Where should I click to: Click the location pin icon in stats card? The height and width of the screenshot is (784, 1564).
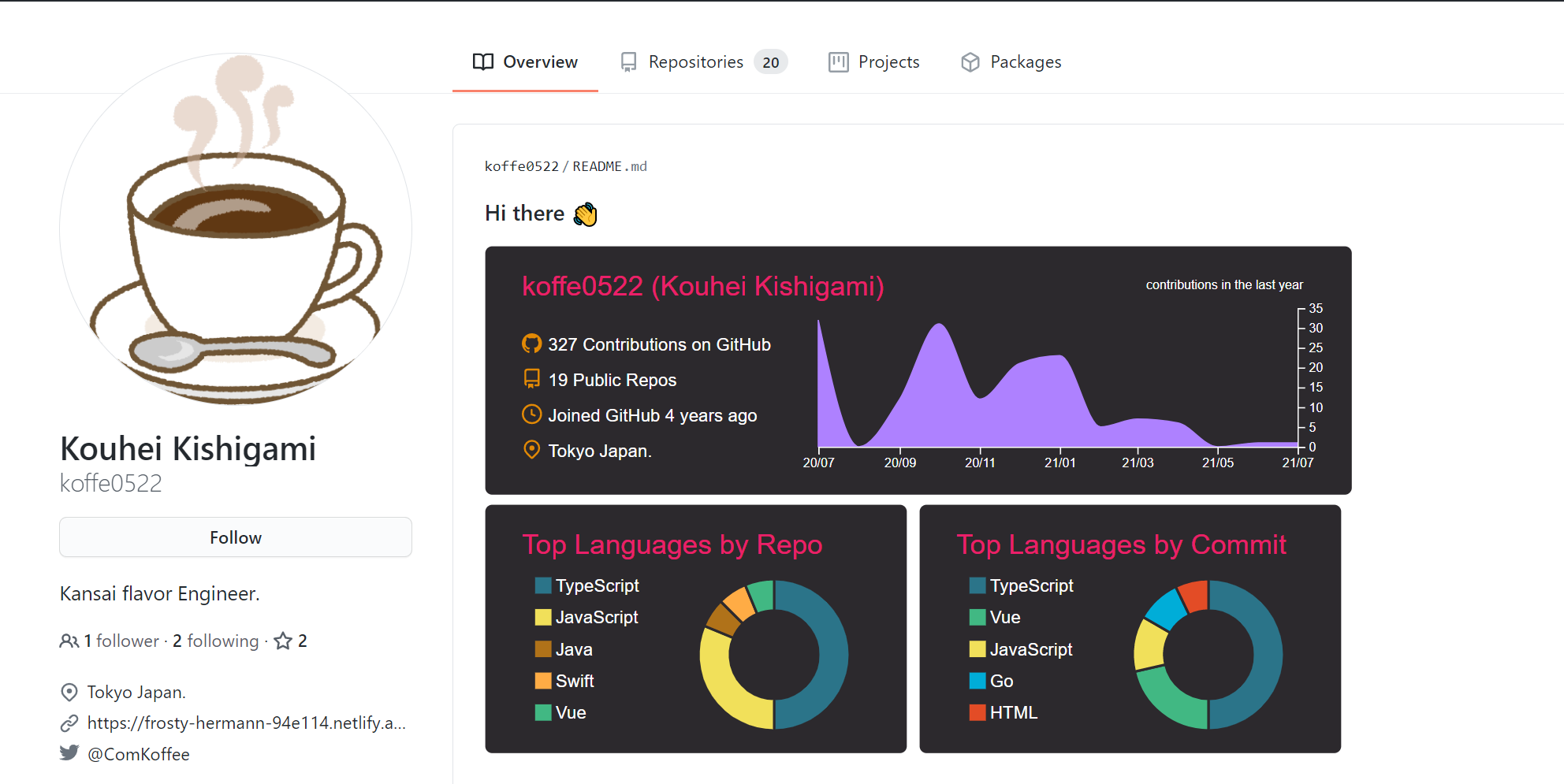click(x=532, y=450)
